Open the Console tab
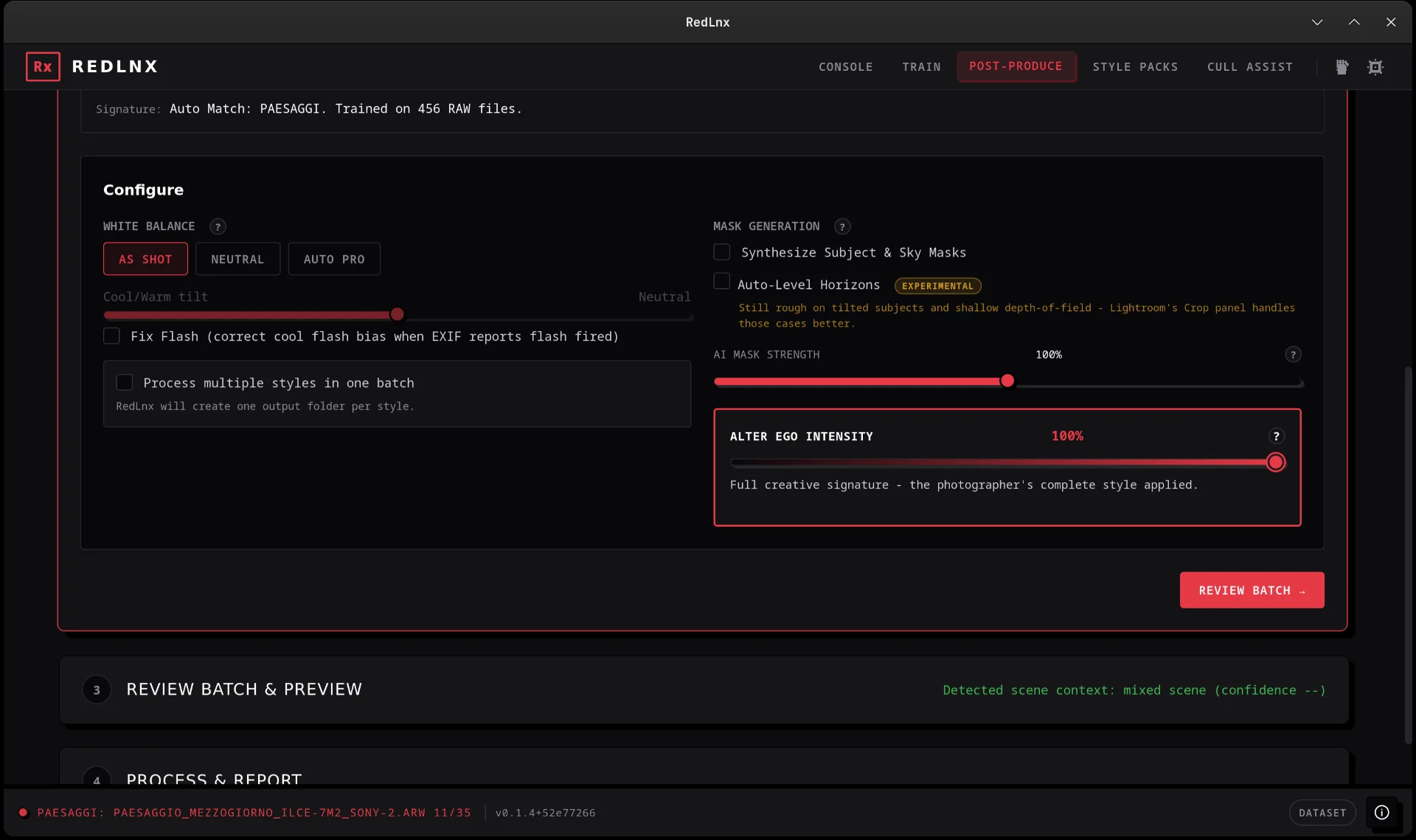This screenshot has height=840, width=1416. click(x=845, y=66)
